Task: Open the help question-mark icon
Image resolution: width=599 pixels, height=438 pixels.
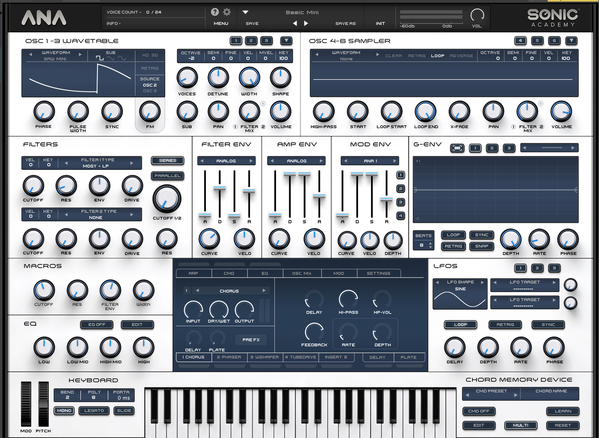Action: point(215,12)
